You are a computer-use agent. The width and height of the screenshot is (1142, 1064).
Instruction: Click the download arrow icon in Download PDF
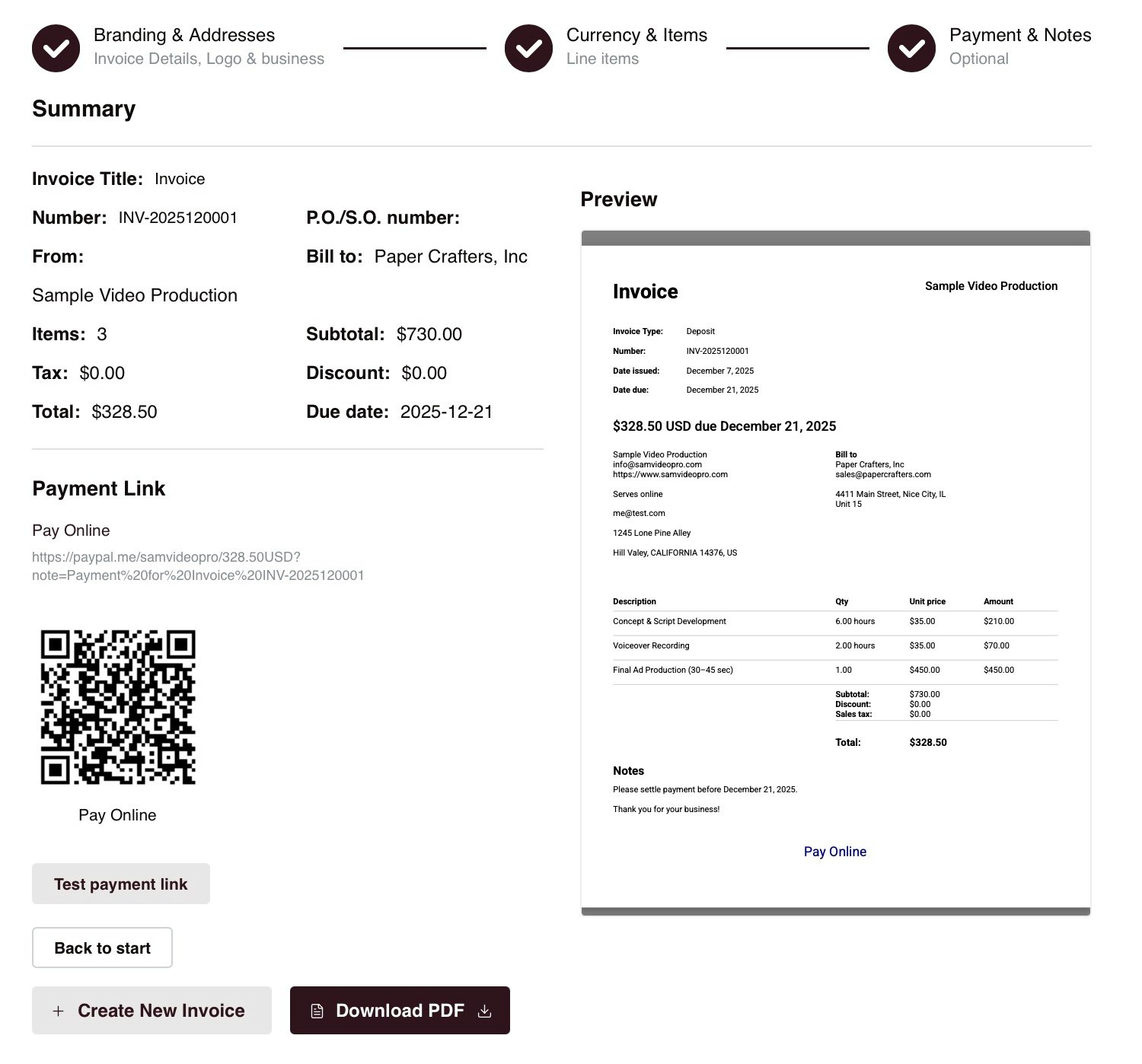pyautogui.click(x=485, y=1010)
